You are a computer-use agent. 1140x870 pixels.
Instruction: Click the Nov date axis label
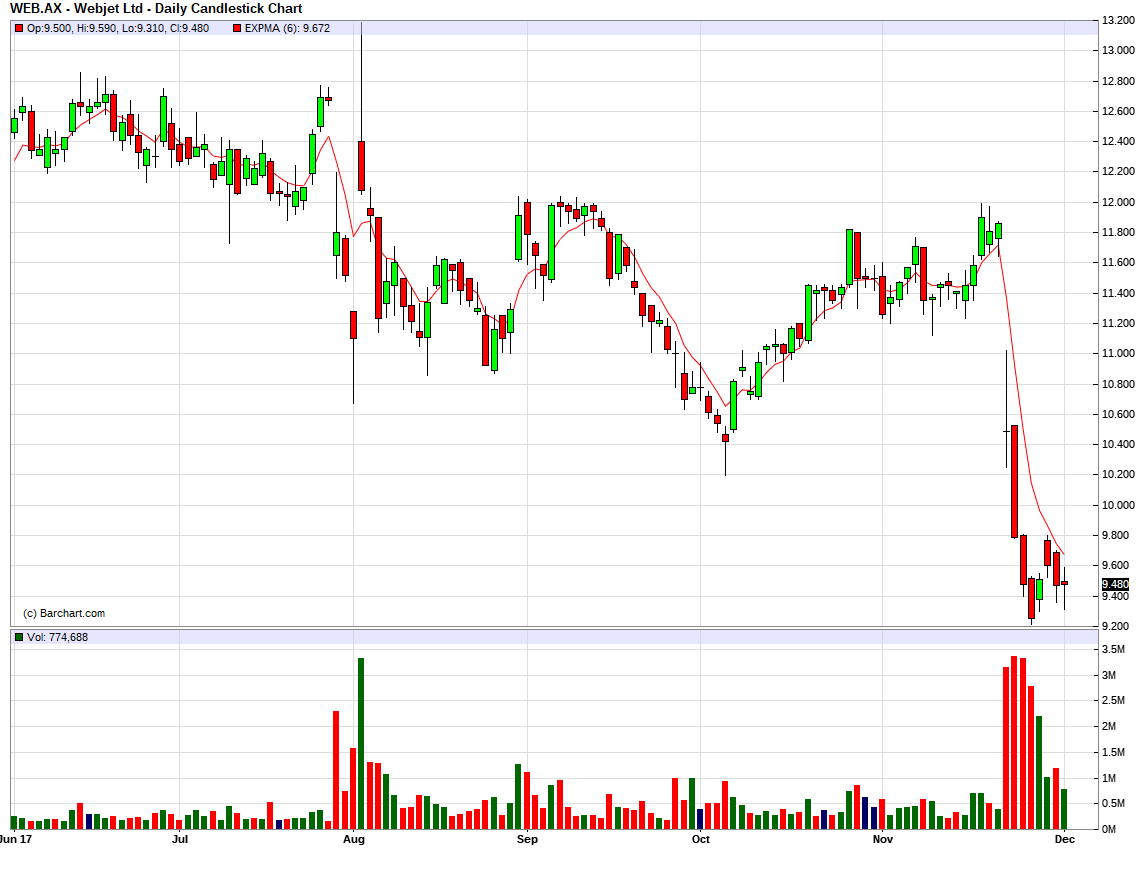883,839
